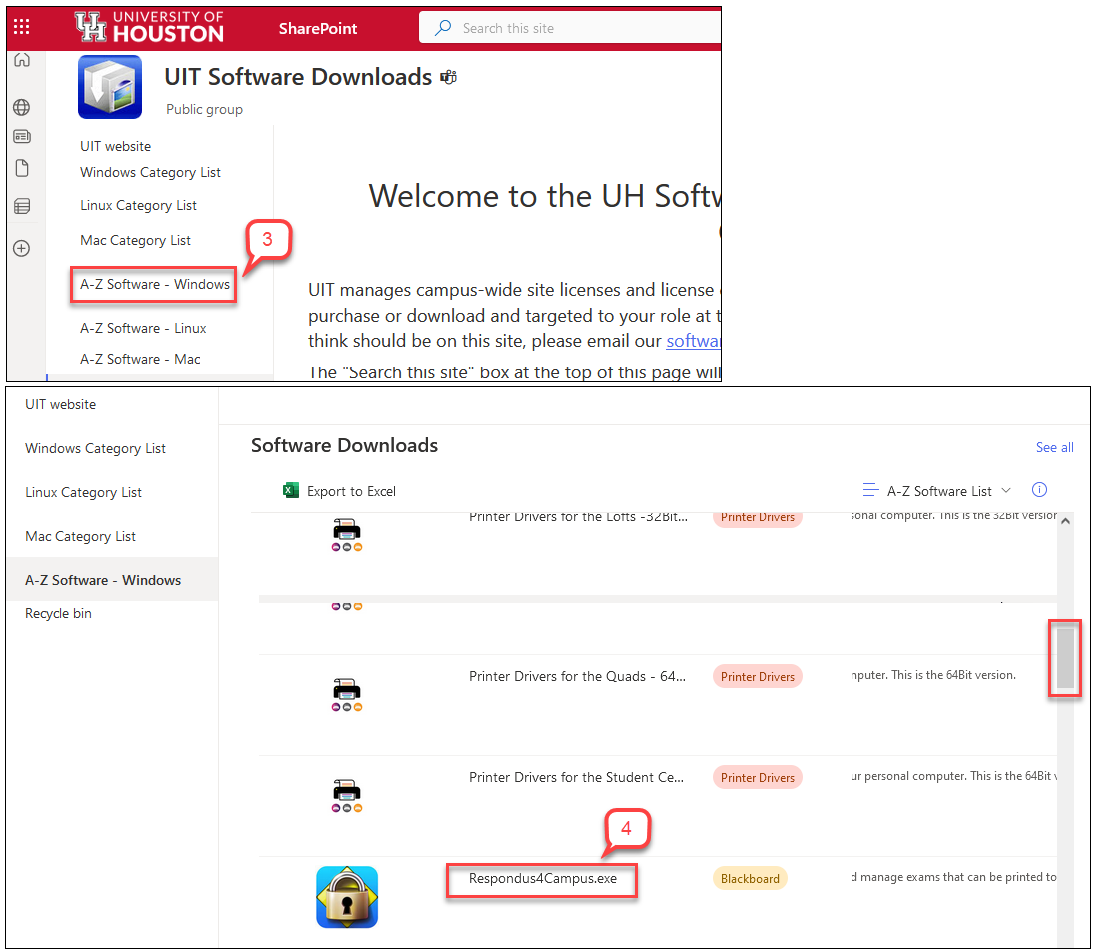Open Respondus4Campus.exe
This screenshot has height=952, width=1095.
pos(543,879)
